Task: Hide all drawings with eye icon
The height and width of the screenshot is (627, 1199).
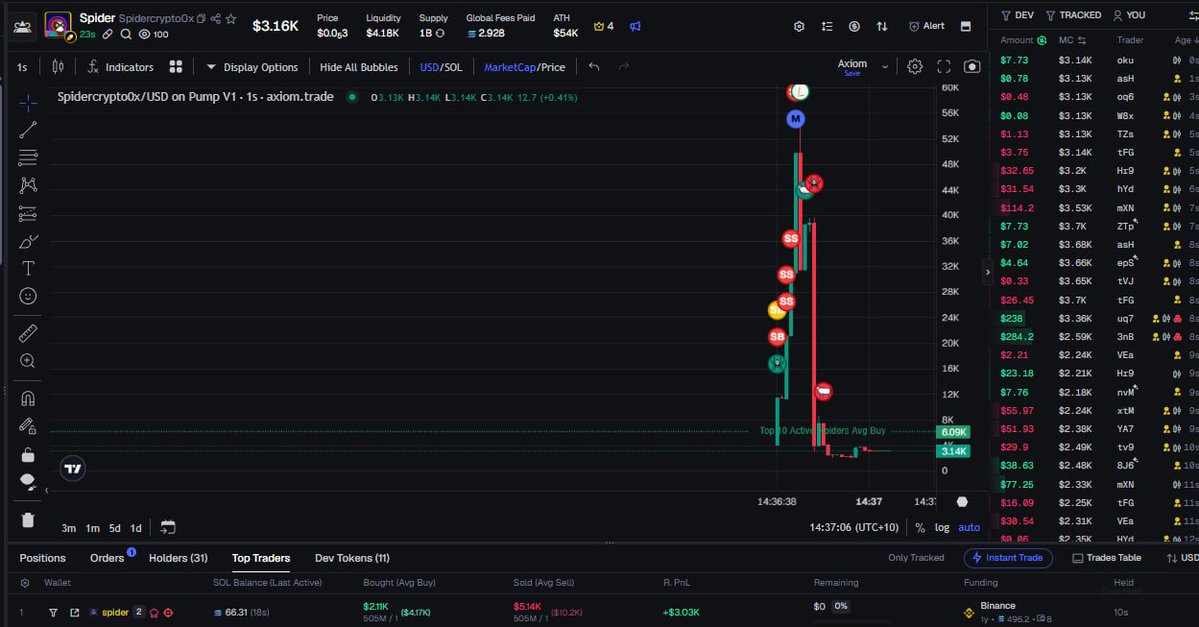Action: (x=28, y=482)
